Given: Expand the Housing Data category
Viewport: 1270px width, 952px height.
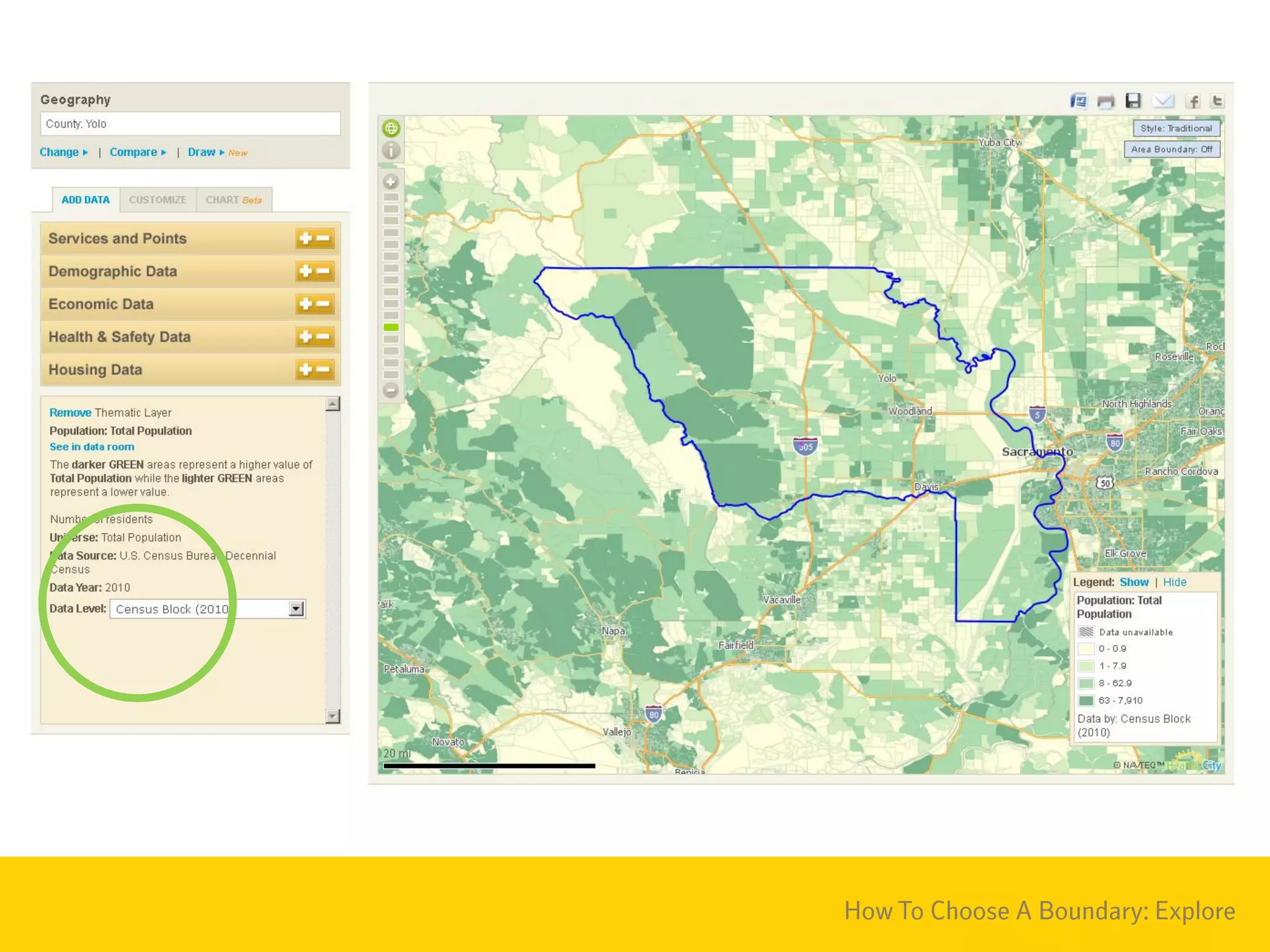Looking at the screenshot, I should pyautogui.click(x=306, y=370).
